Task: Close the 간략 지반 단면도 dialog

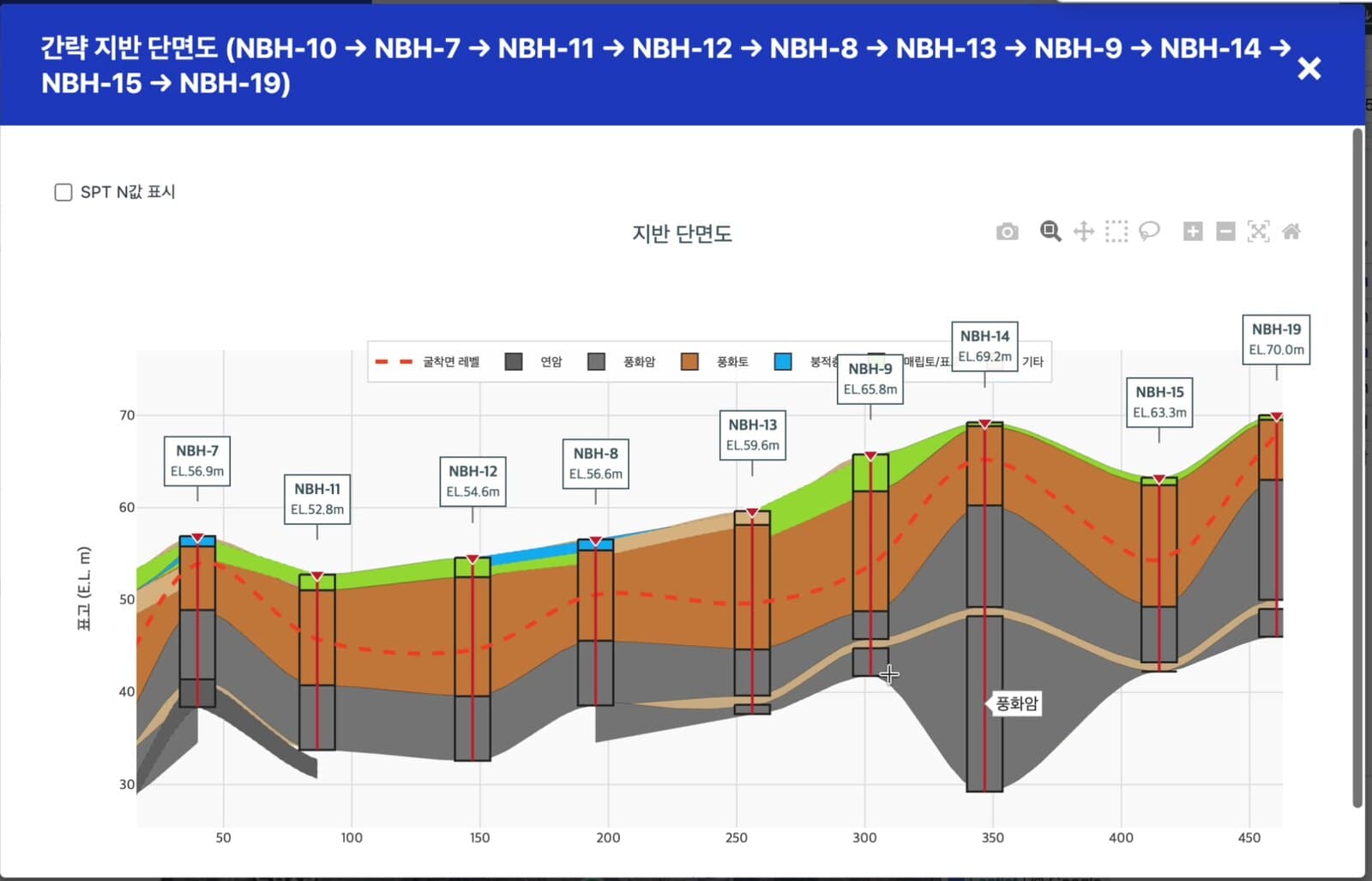Action: pyautogui.click(x=1309, y=68)
